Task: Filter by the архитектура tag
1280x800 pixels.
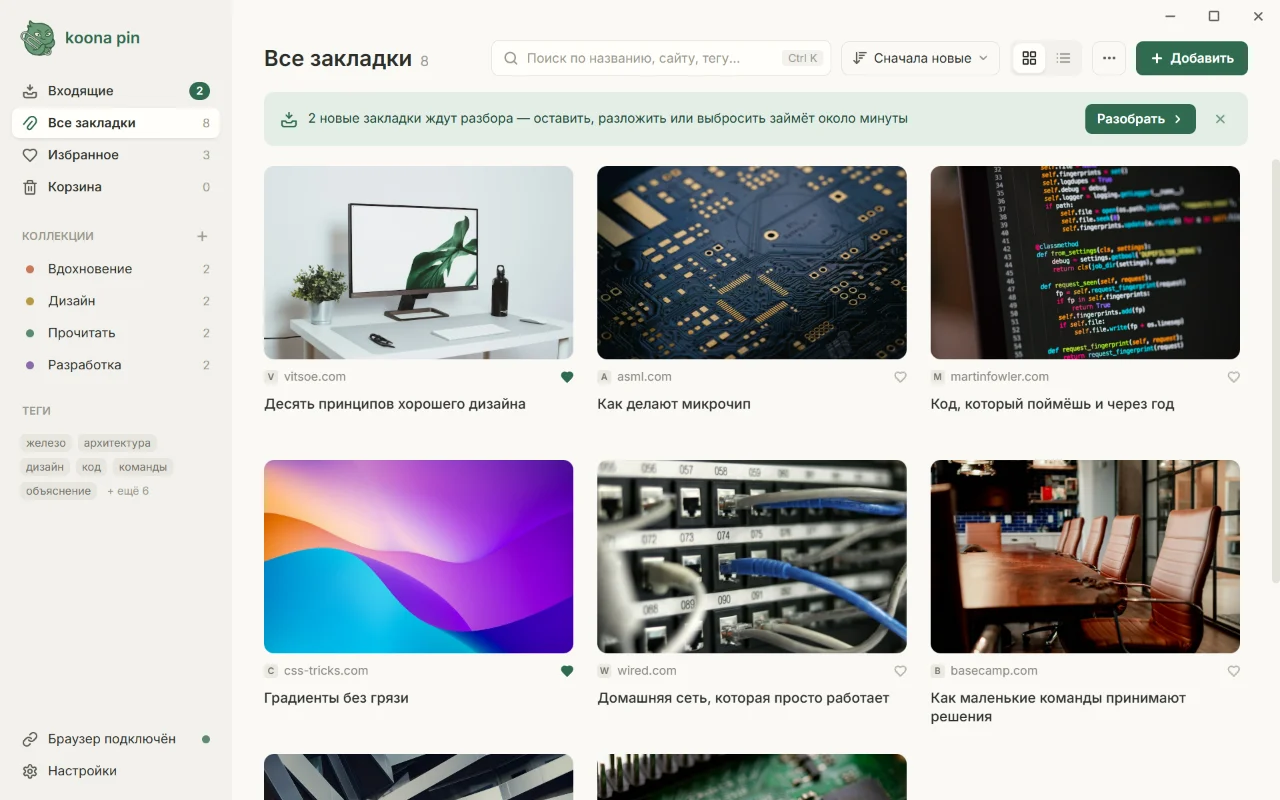Action: 117,443
